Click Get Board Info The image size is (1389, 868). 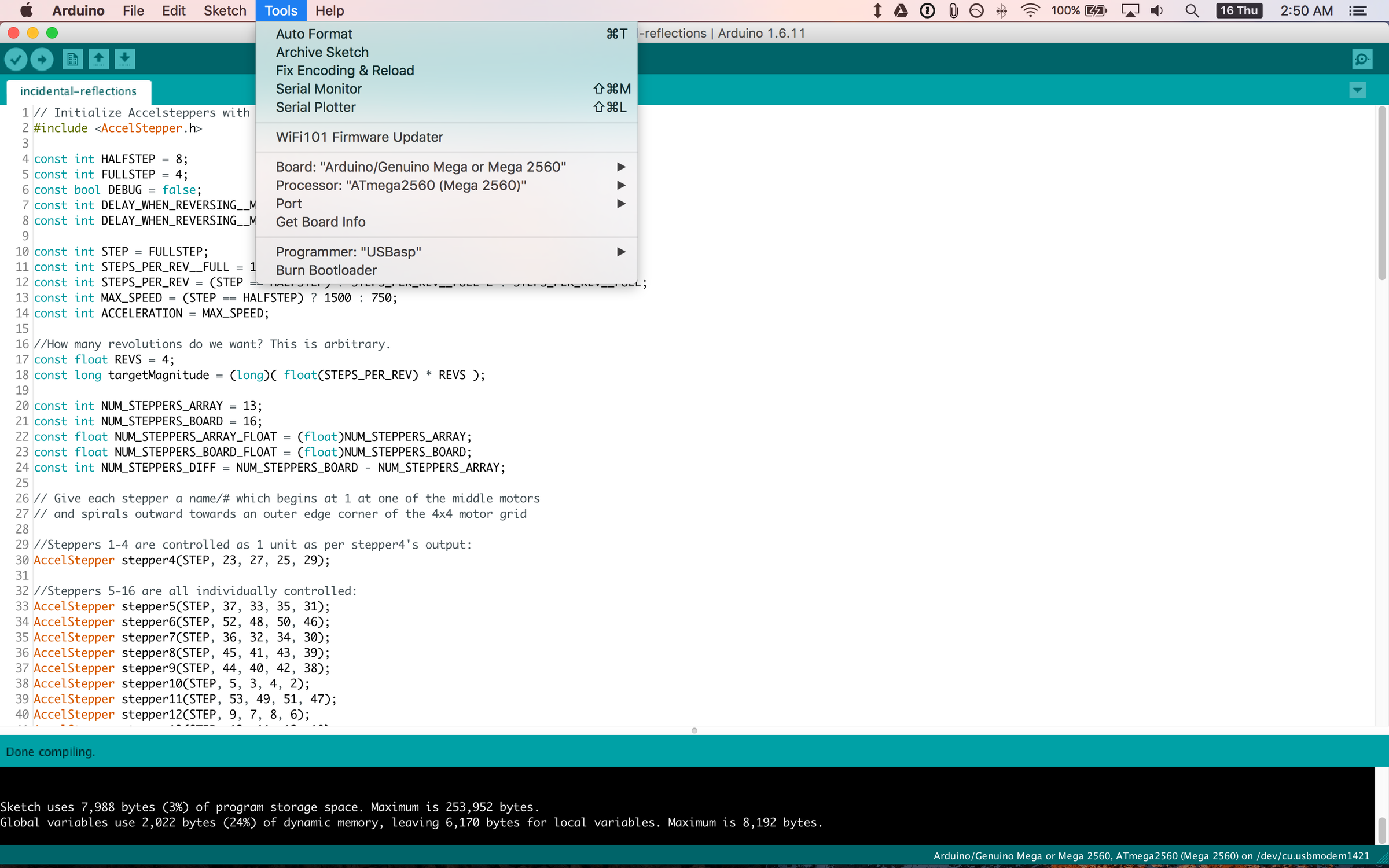(320, 222)
